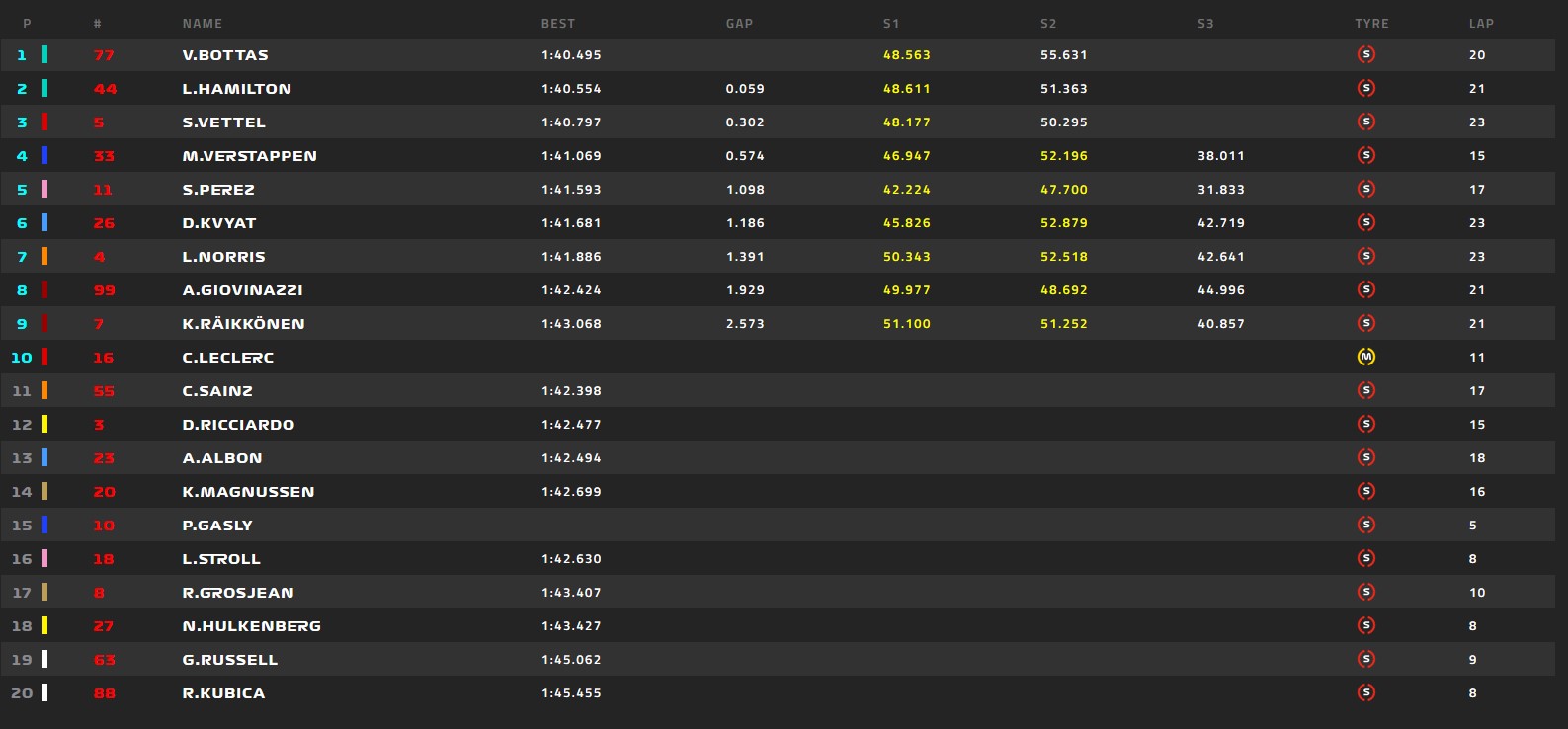Click the soft tyre icon for G.Russell
This screenshot has width=1568, height=729.
1366,659
